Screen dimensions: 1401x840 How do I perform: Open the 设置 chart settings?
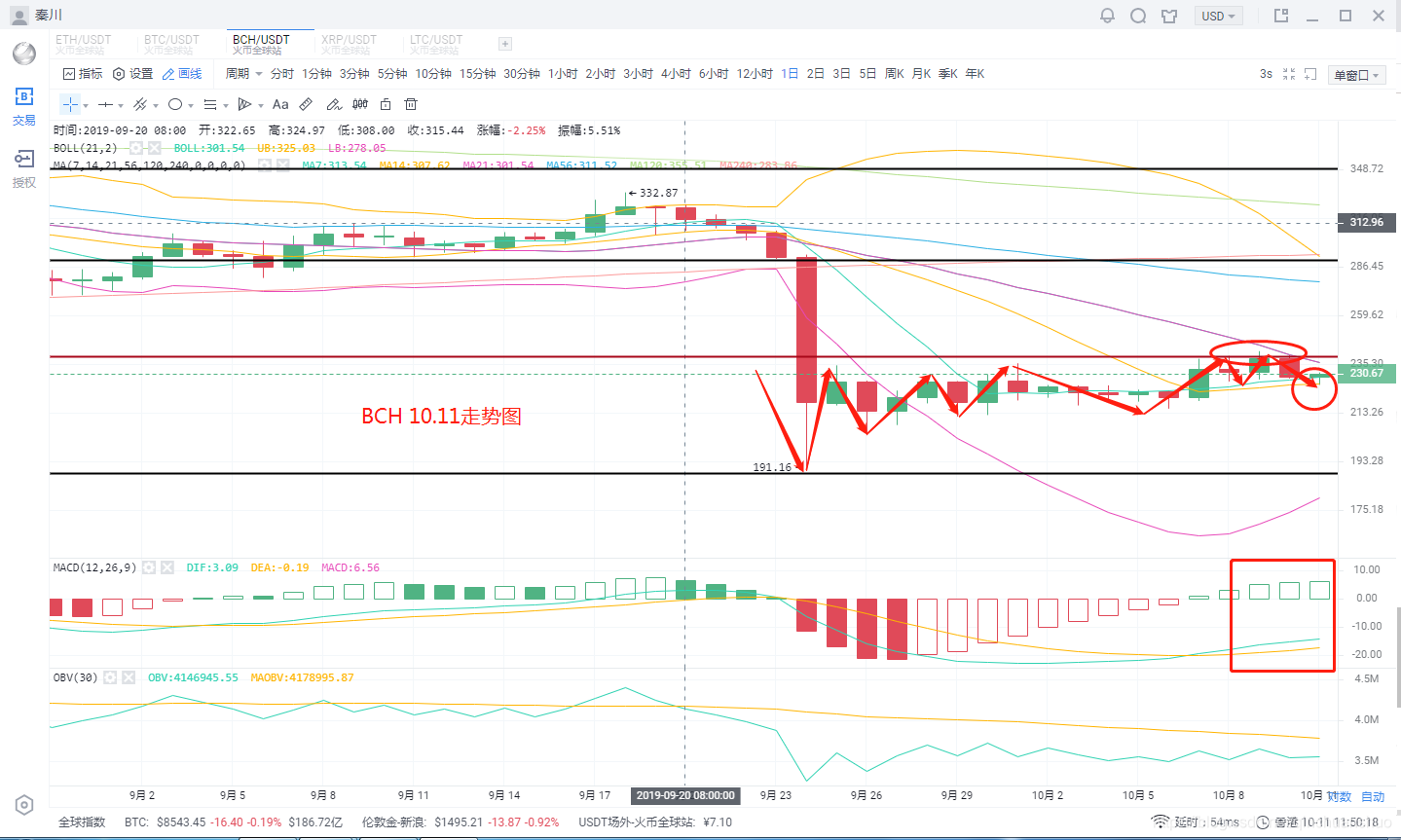pyautogui.click(x=133, y=74)
